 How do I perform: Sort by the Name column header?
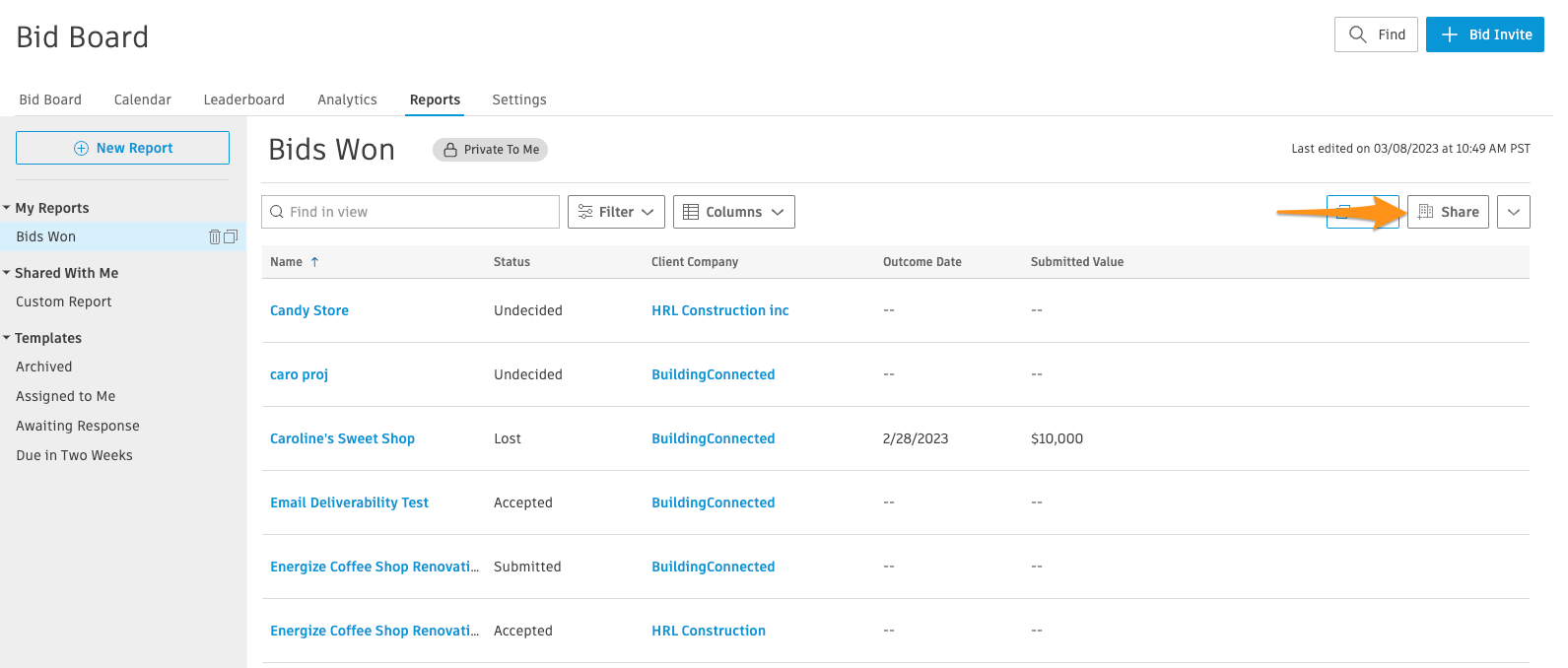[286, 262]
